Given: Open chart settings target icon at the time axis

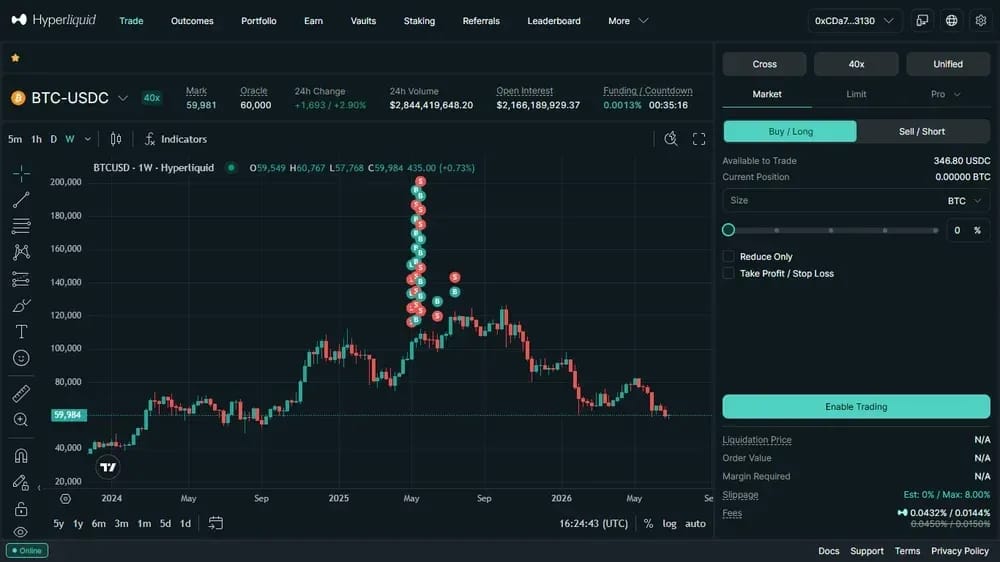Looking at the screenshot, I should pos(66,499).
